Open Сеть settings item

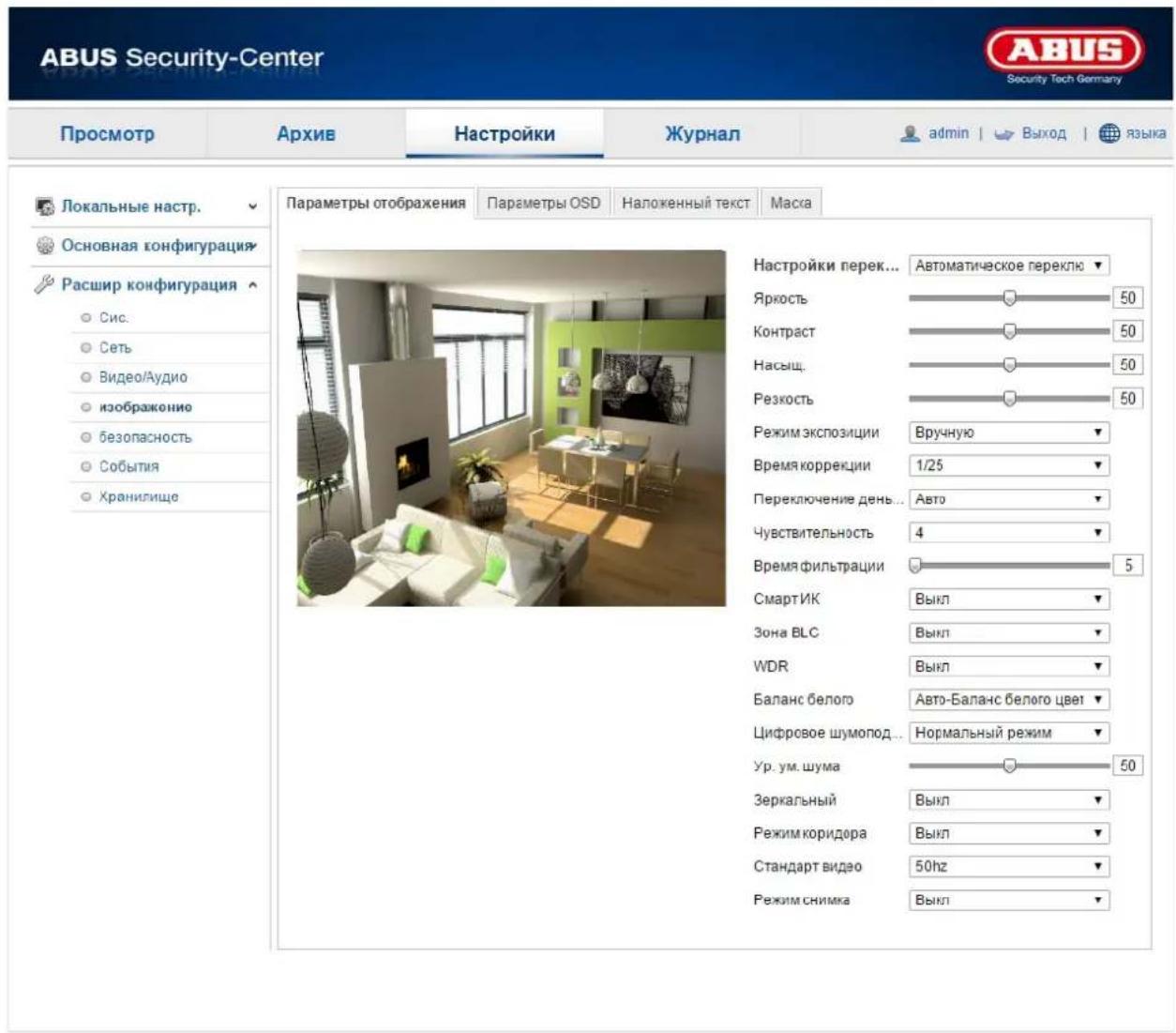coord(115,347)
